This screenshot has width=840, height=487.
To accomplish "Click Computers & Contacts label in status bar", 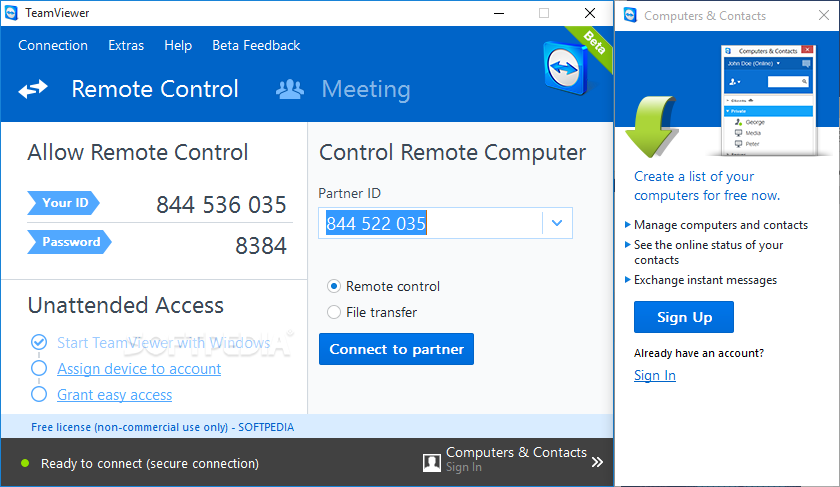I will point(516,453).
